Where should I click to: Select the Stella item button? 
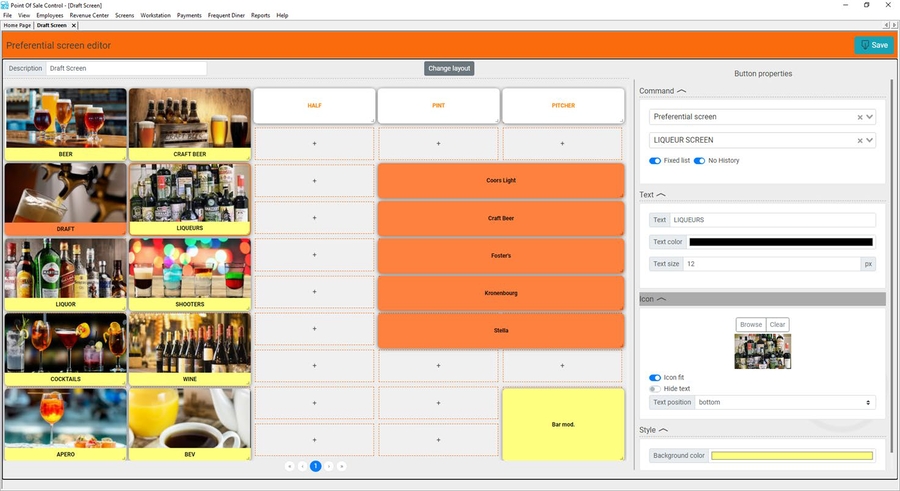[501, 330]
